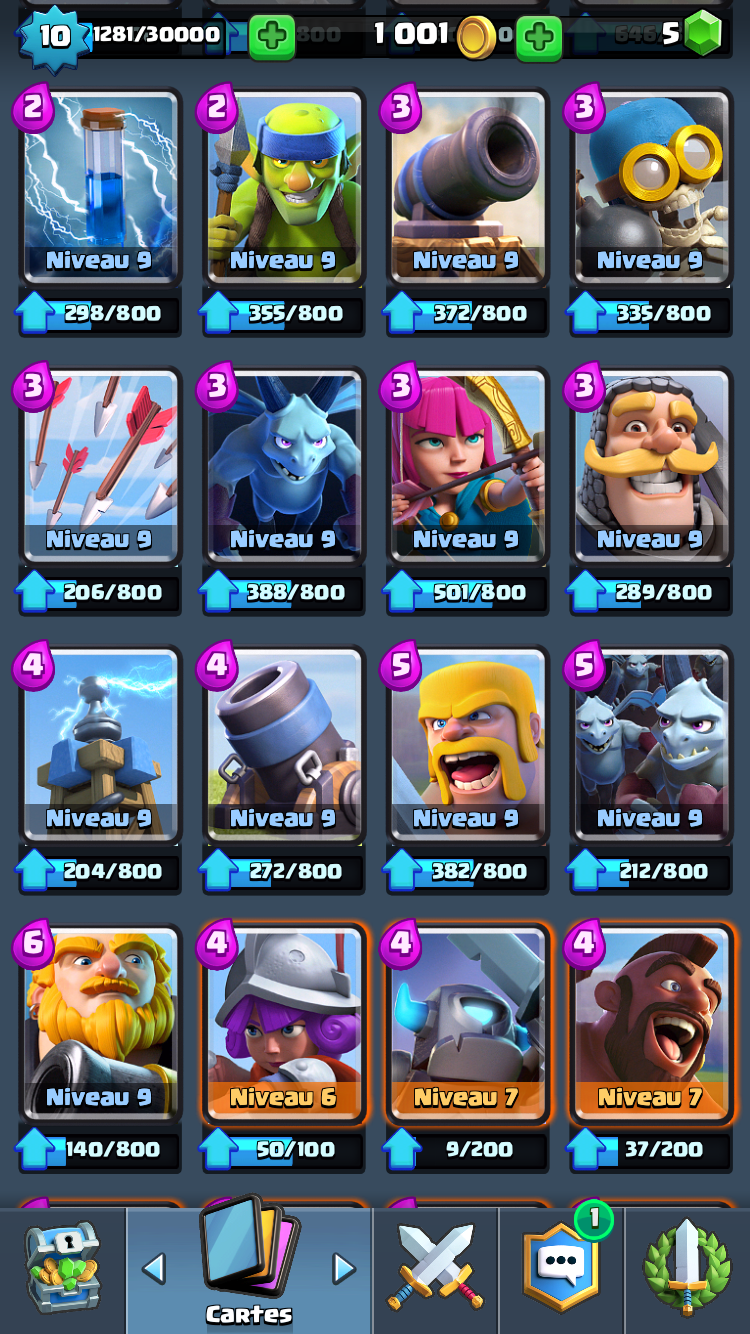This screenshot has height=1334, width=750.
Task: Select the Barbarians card
Action: [x=467, y=744]
